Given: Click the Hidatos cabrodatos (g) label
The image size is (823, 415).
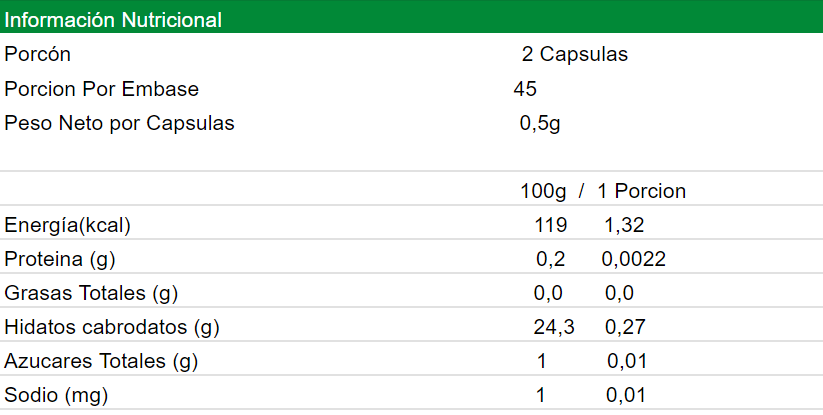Looking at the screenshot, I should pyautogui.click(x=112, y=327).
